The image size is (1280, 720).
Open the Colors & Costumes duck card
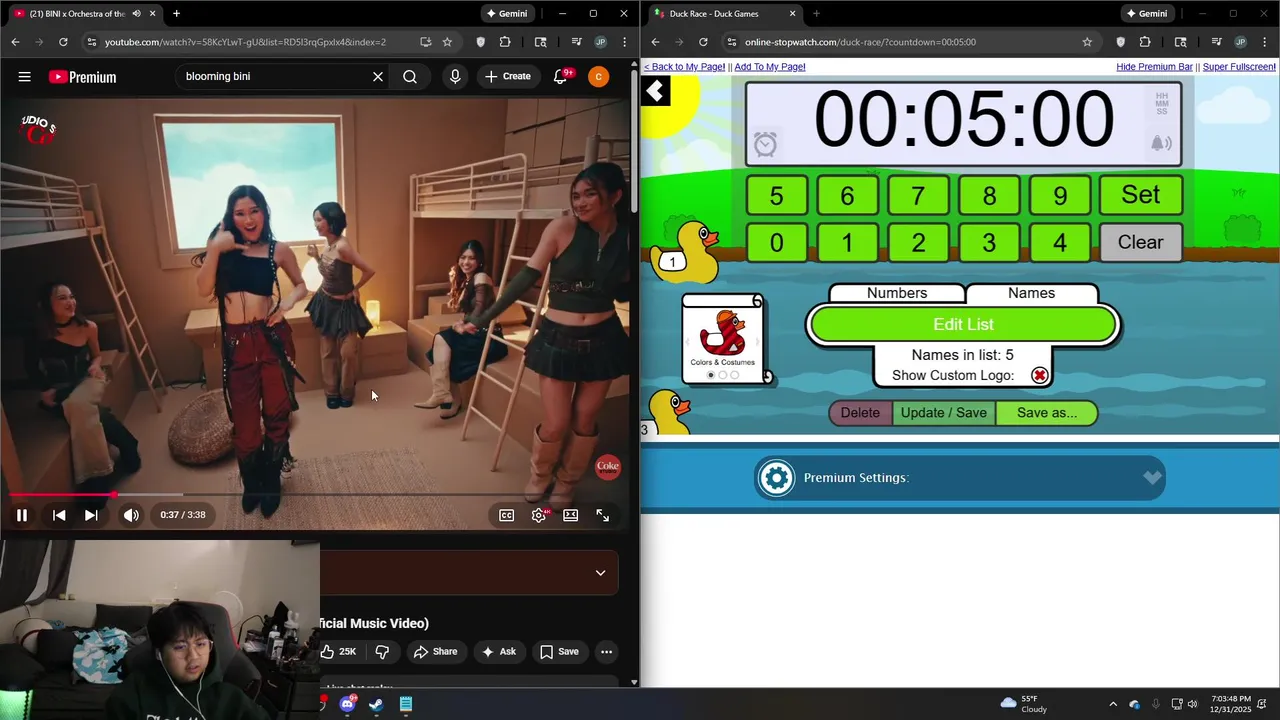click(723, 340)
